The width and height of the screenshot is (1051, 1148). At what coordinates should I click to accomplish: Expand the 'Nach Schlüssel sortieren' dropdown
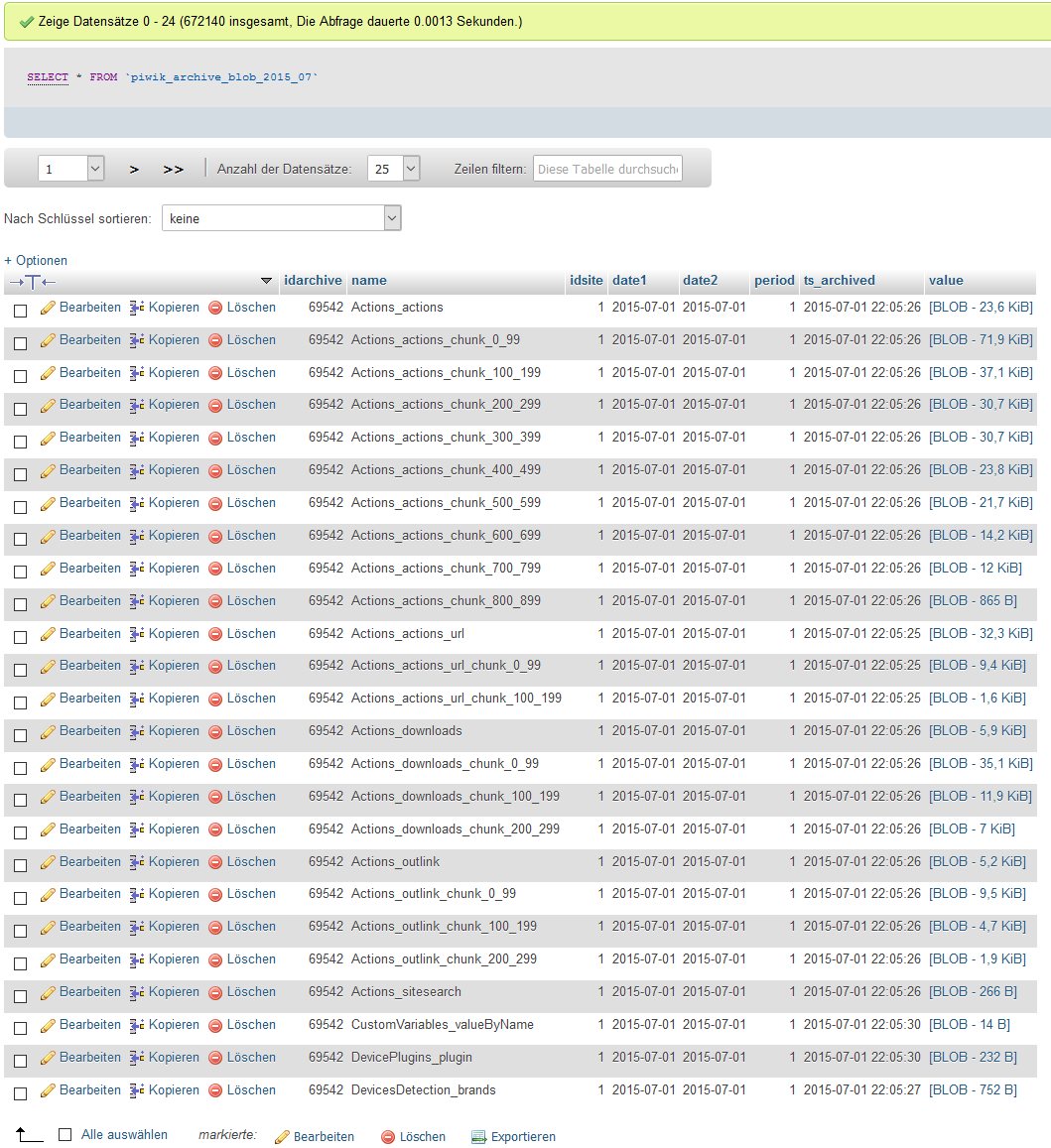click(x=282, y=218)
